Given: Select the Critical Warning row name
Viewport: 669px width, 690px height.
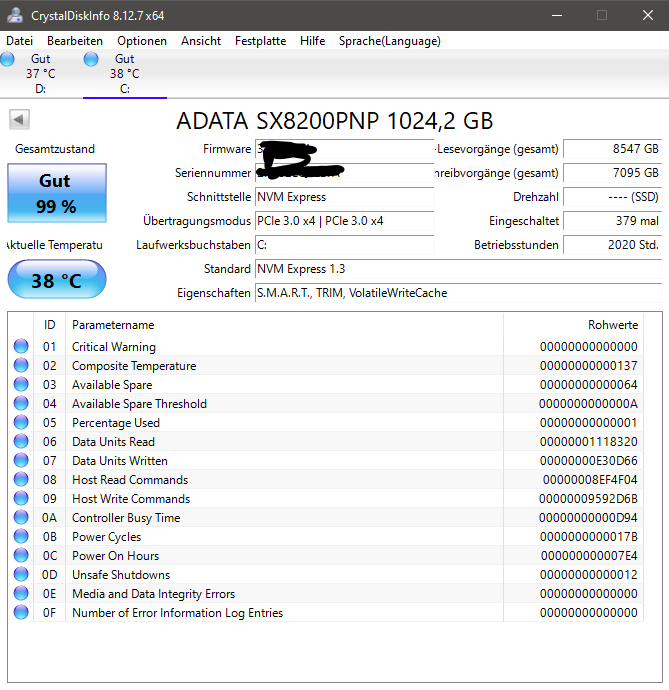Looking at the screenshot, I should [x=114, y=347].
